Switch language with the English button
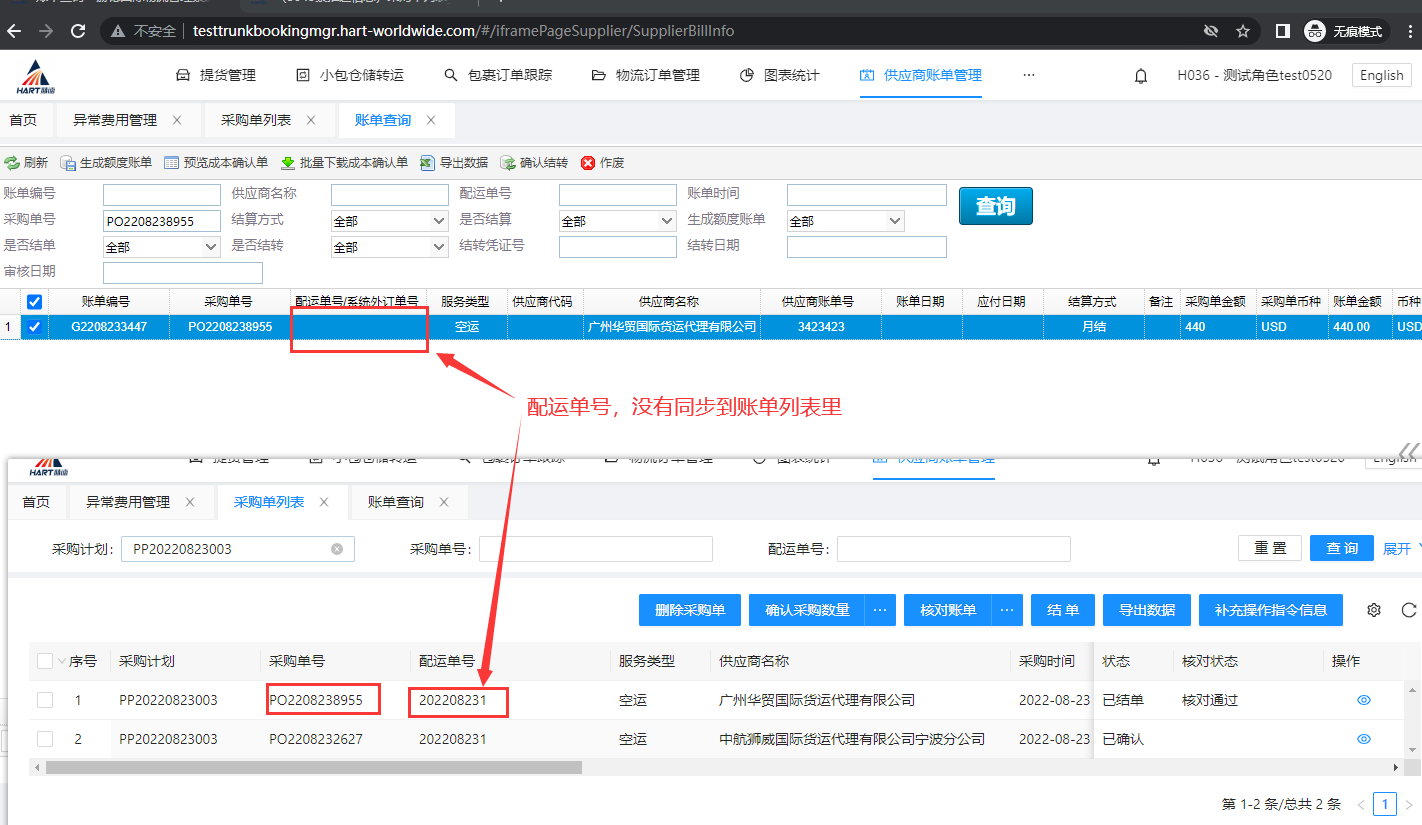 point(1382,75)
